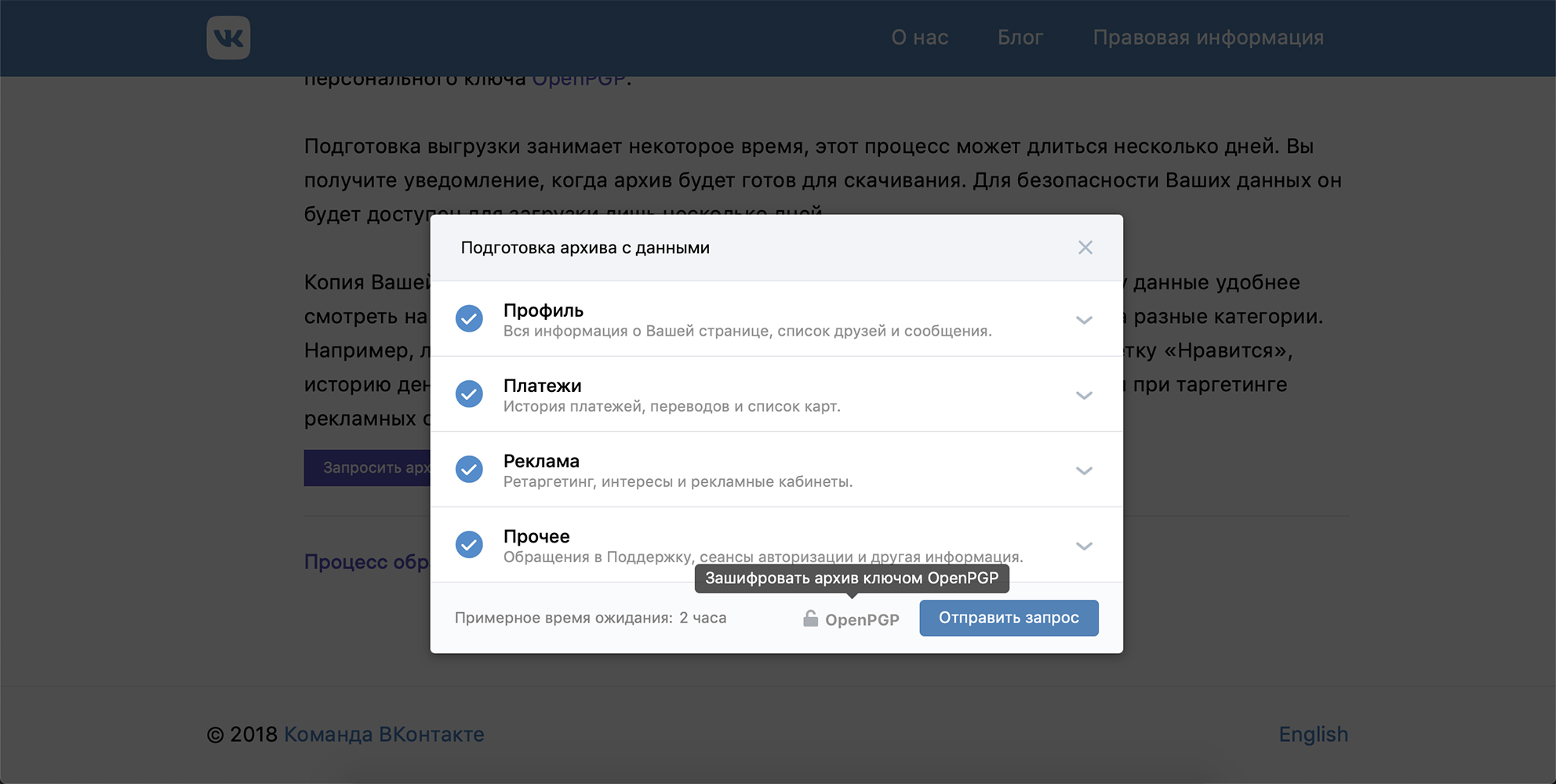Click the Прочее heading text

pos(536,536)
